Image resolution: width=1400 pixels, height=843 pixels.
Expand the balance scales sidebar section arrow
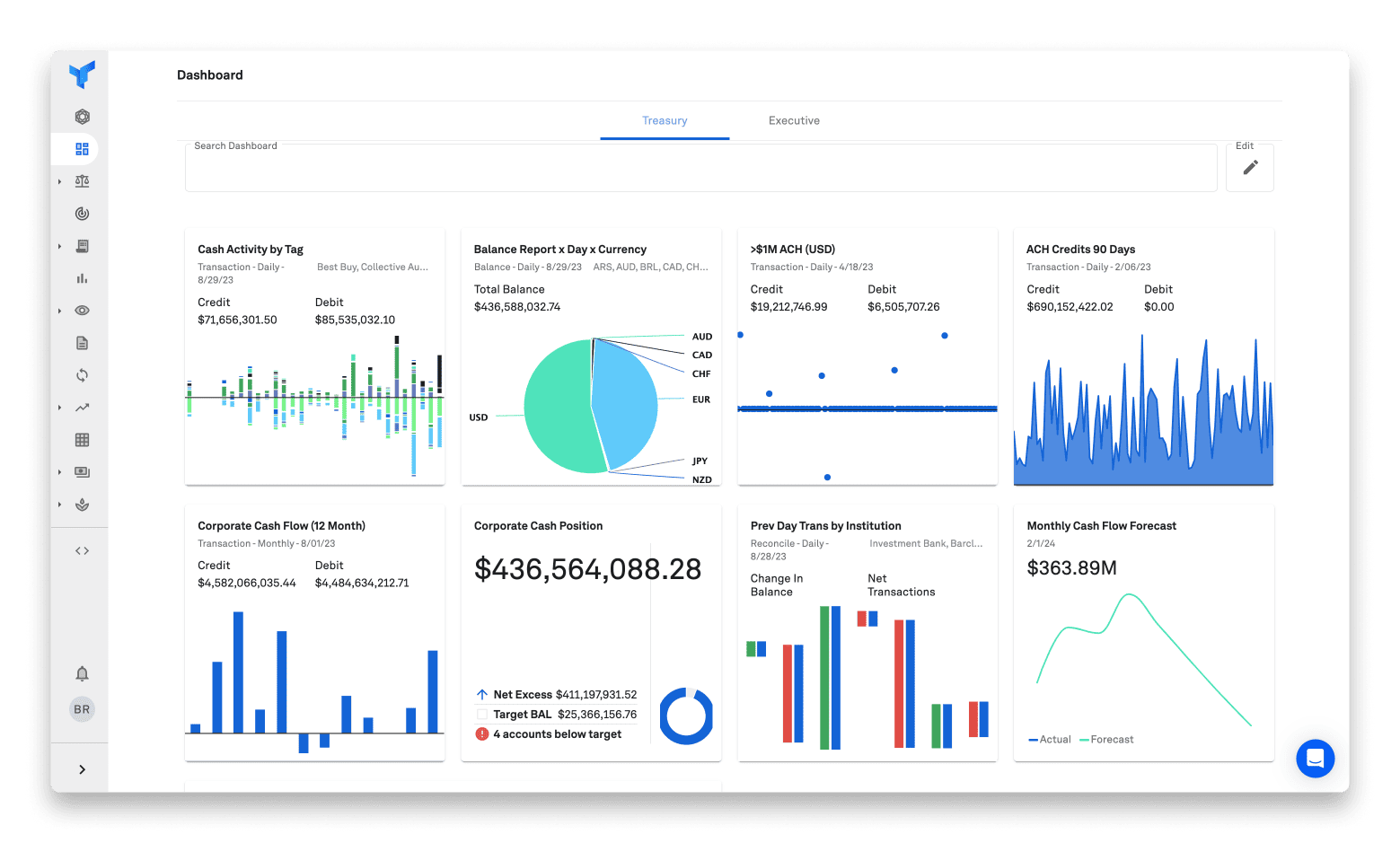[x=60, y=181]
